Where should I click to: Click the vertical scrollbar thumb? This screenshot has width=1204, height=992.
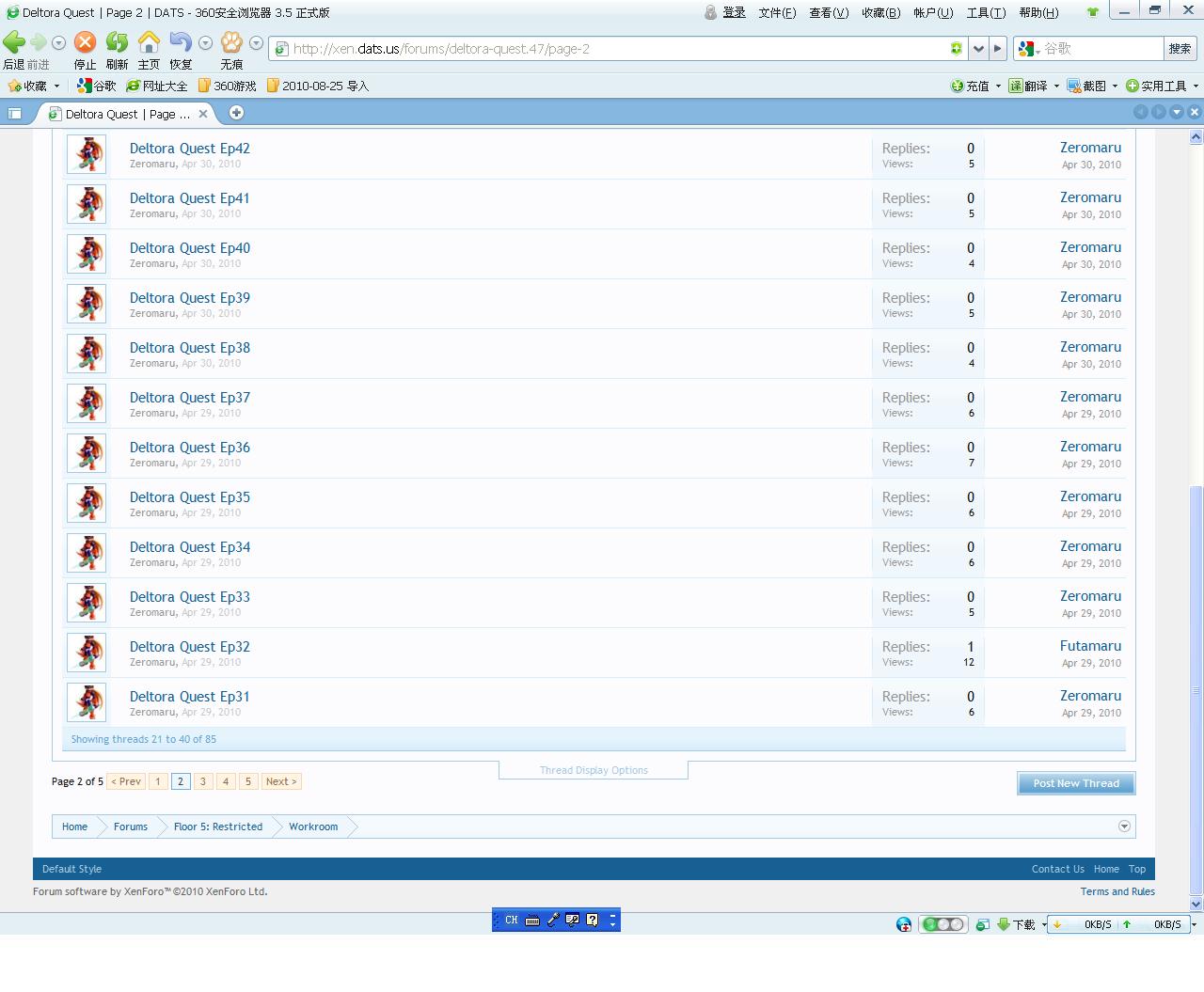tap(1196, 689)
